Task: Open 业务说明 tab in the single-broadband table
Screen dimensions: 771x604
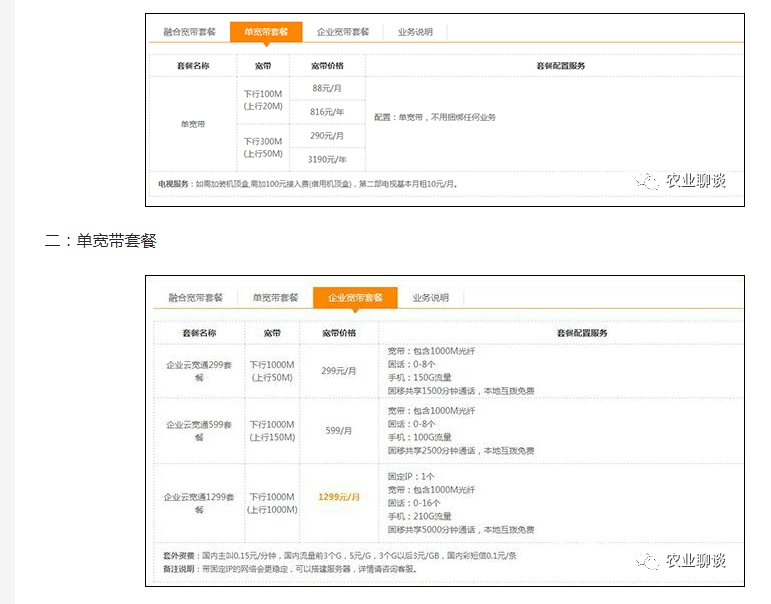Action: click(x=415, y=32)
